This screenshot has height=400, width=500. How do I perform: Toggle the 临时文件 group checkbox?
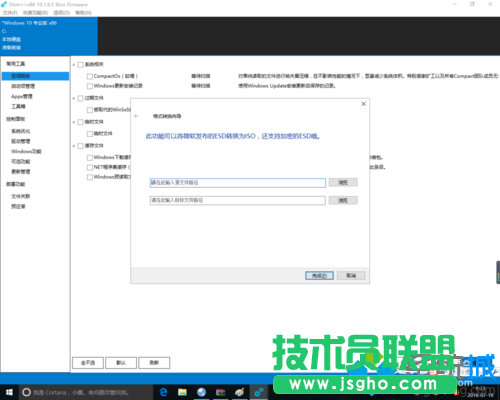(80, 122)
